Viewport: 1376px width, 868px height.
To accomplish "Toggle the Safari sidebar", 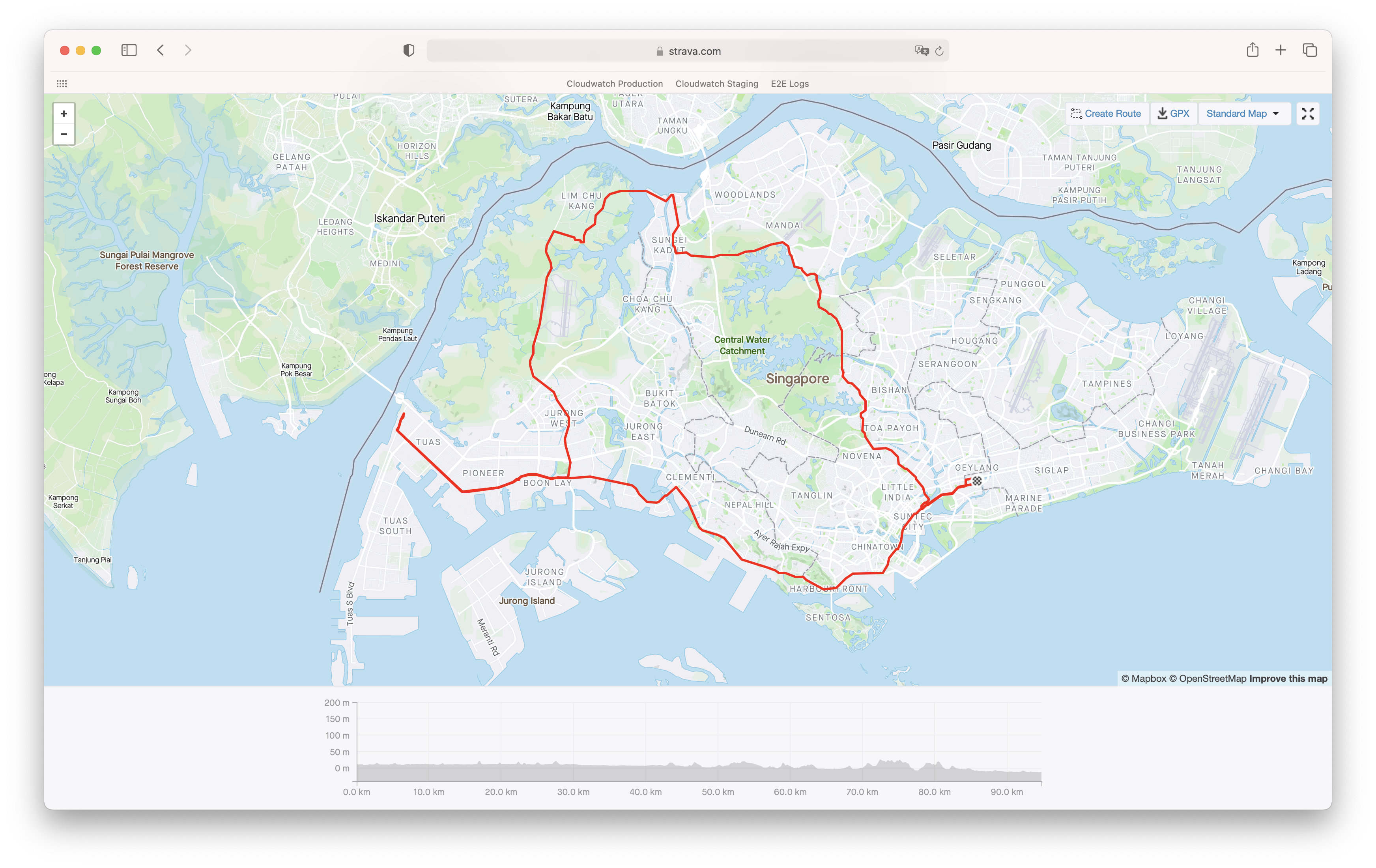I will click(x=129, y=50).
